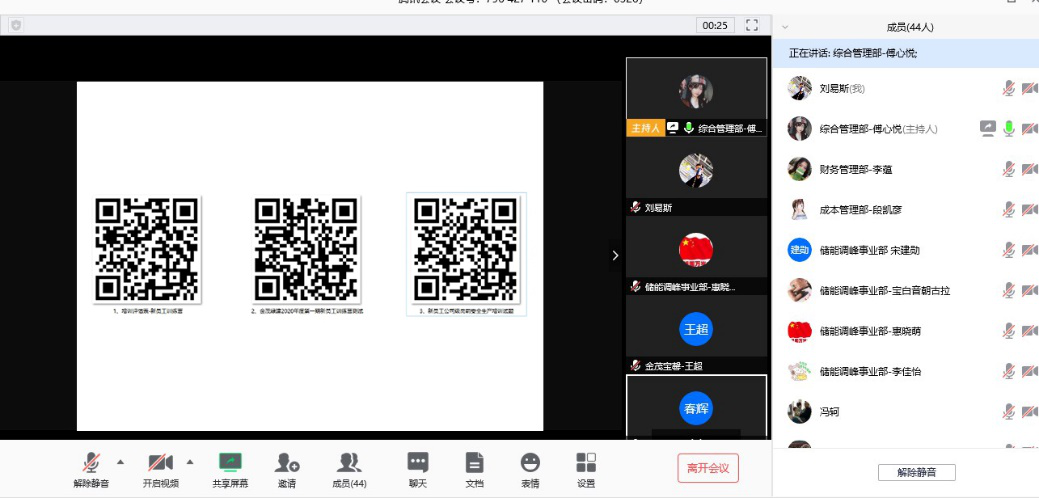Open the 文档 documents icon
Viewport: 1039px width, 498px height.
(x=474, y=462)
